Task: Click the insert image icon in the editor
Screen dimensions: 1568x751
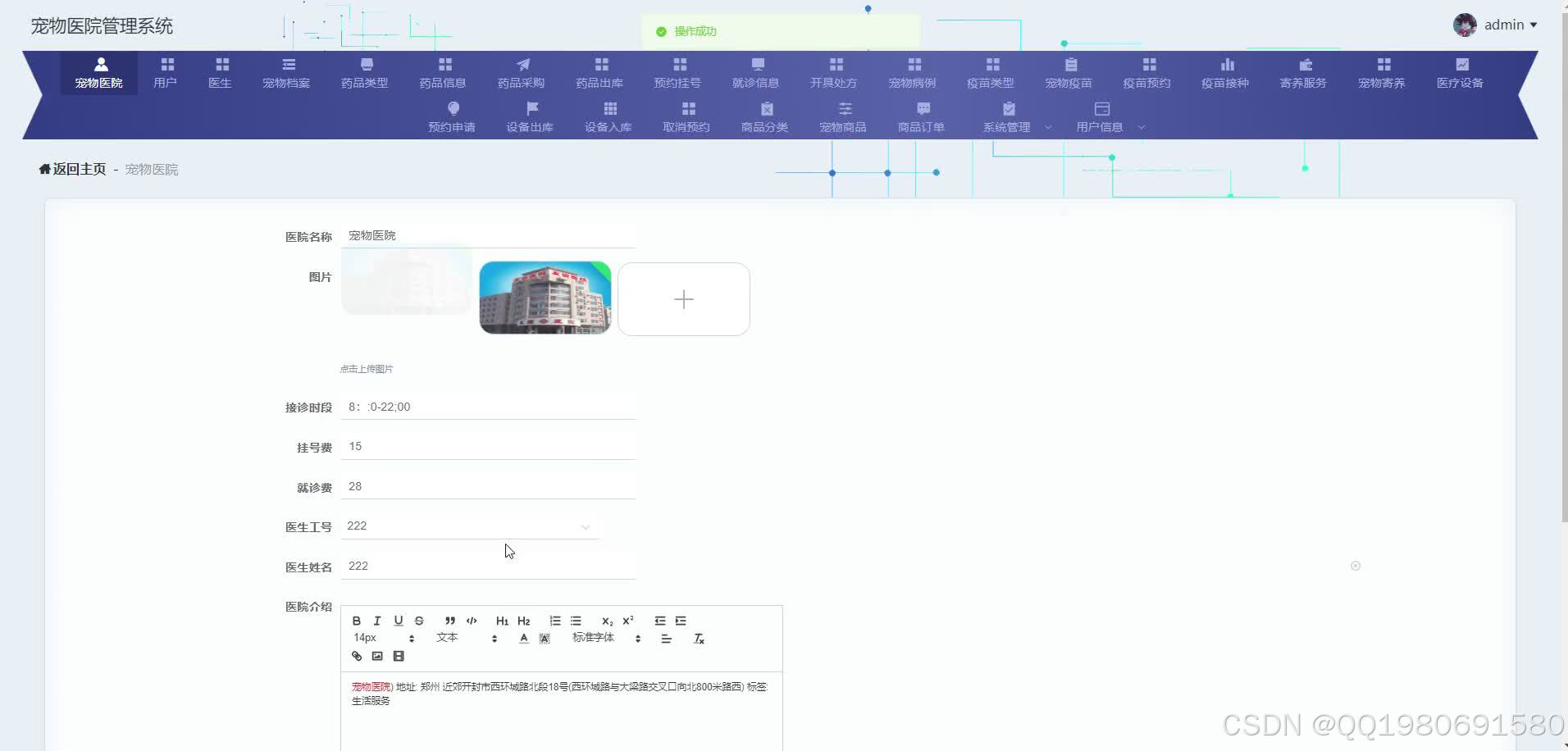Action: (x=377, y=656)
